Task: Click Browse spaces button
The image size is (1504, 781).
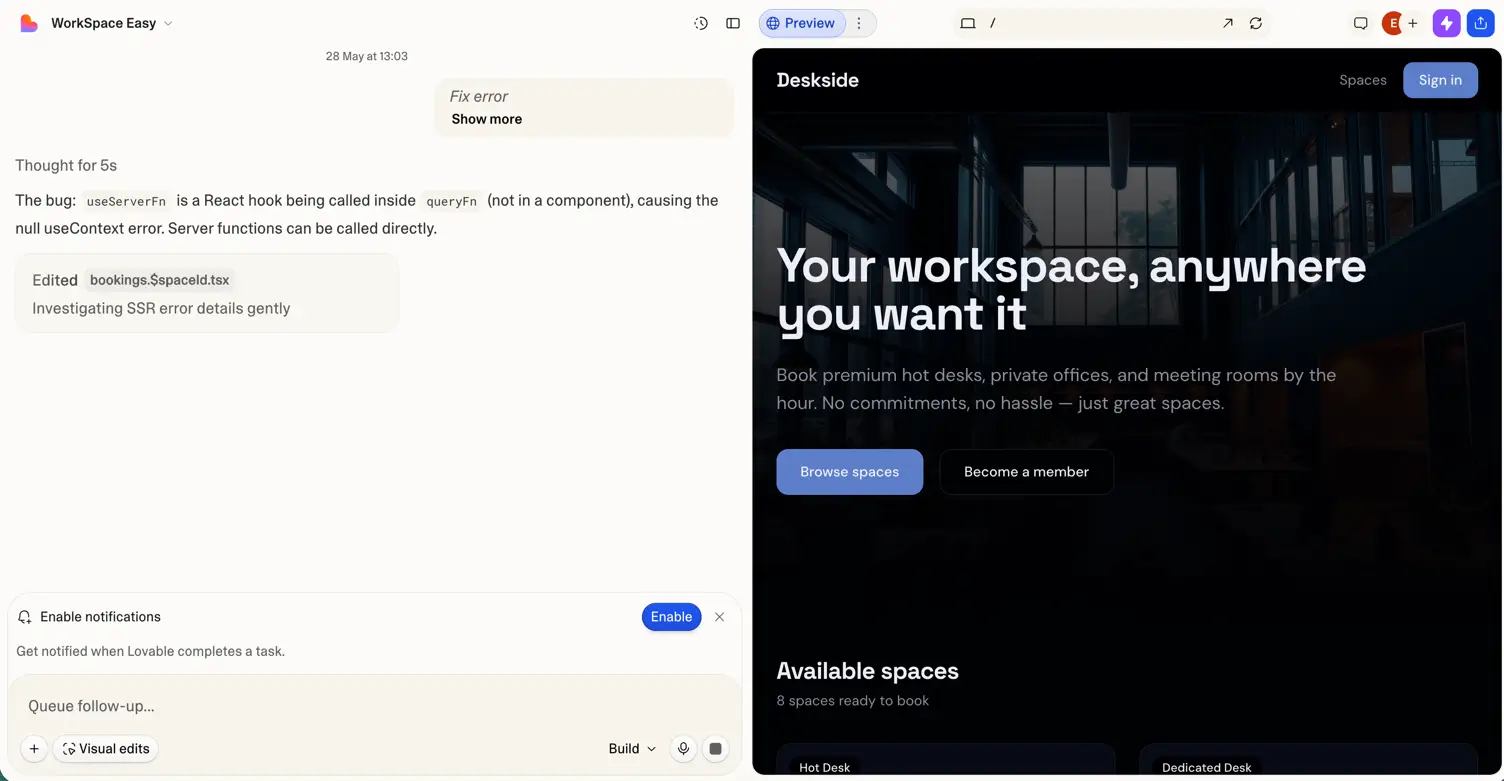Action: click(849, 472)
